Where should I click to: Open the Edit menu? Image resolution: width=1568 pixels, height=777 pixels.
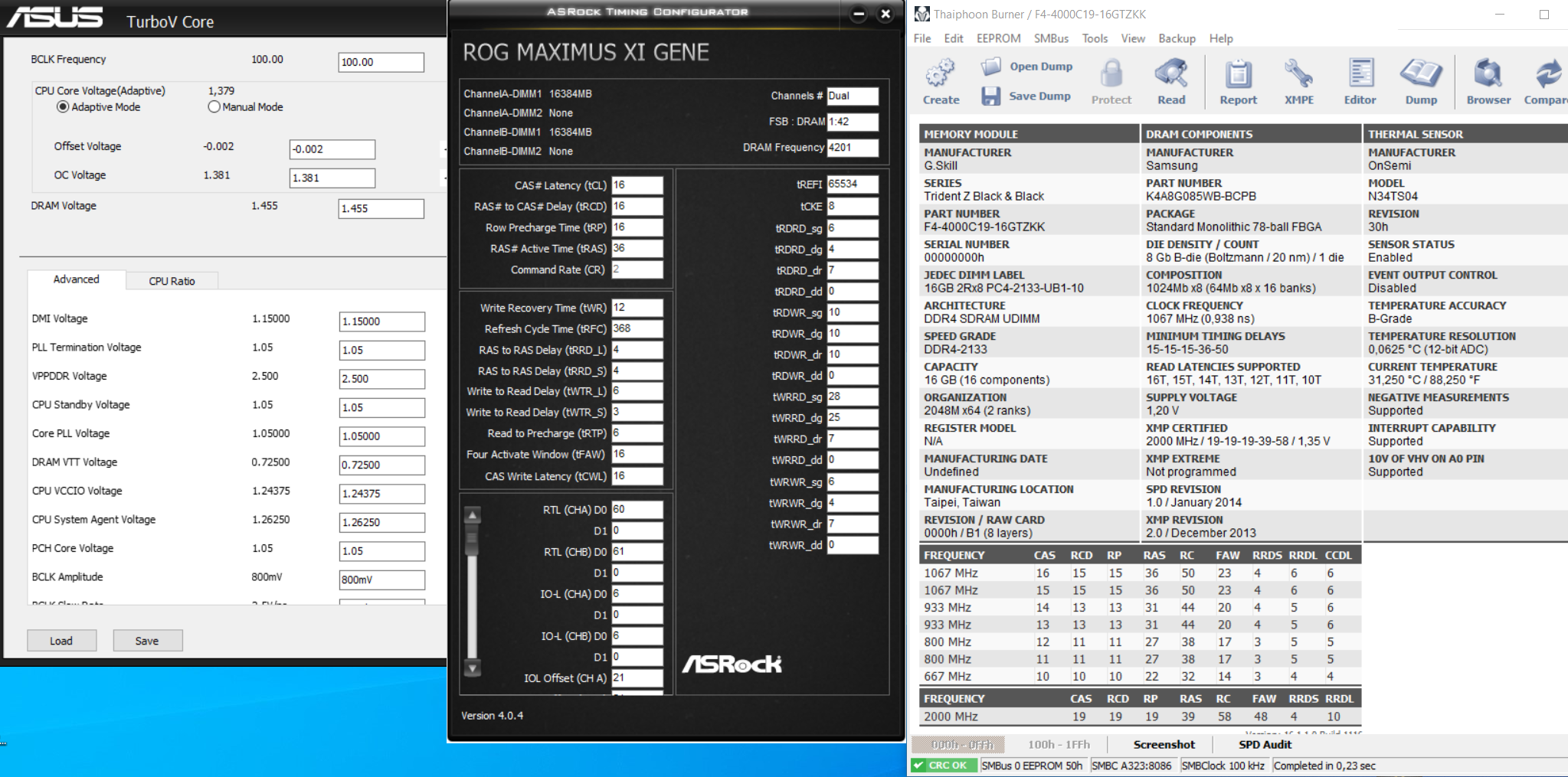[x=954, y=38]
